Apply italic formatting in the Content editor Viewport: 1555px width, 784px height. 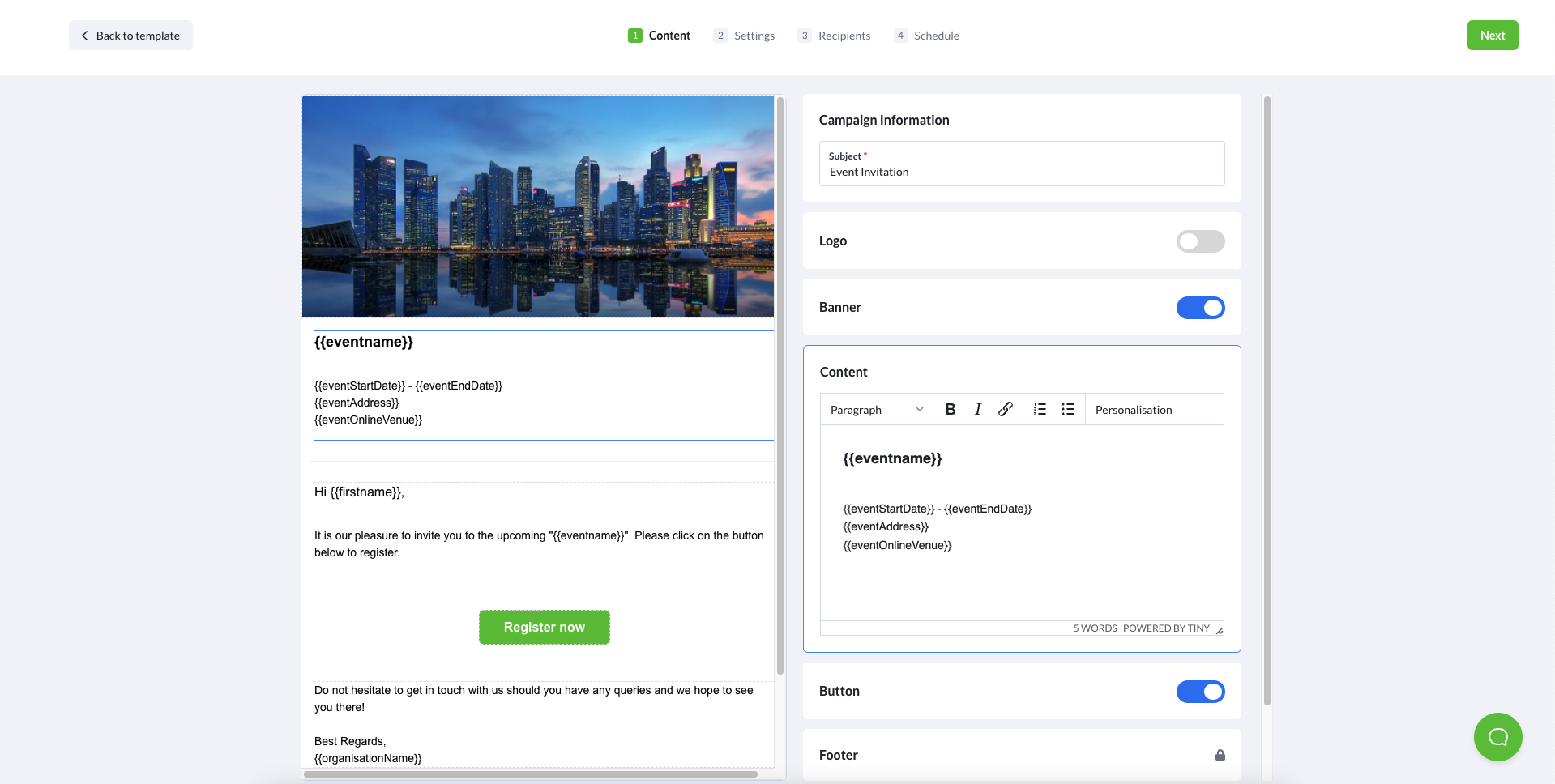tap(978, 409)
